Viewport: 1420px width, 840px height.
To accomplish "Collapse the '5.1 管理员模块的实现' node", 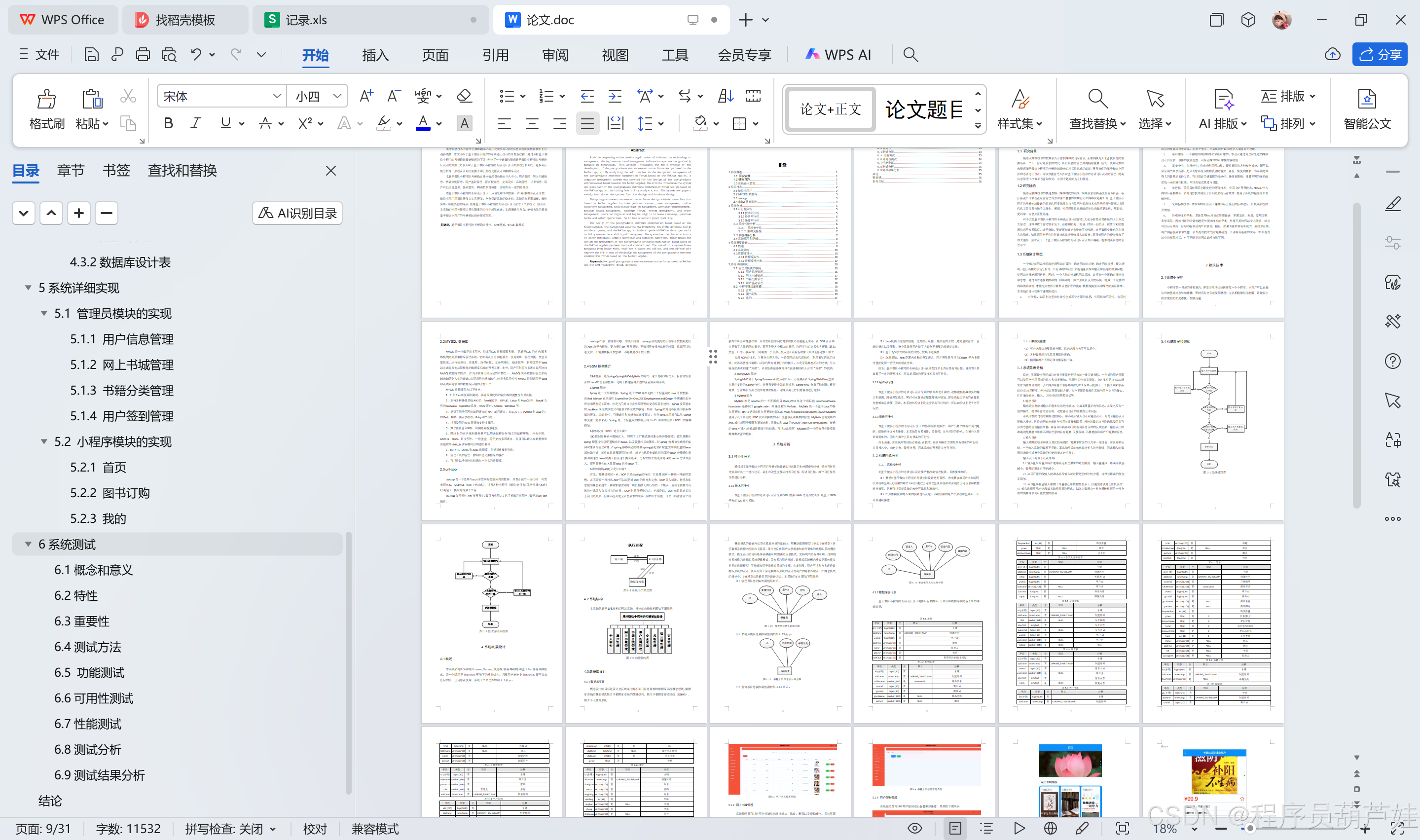I will pos(43,313).
